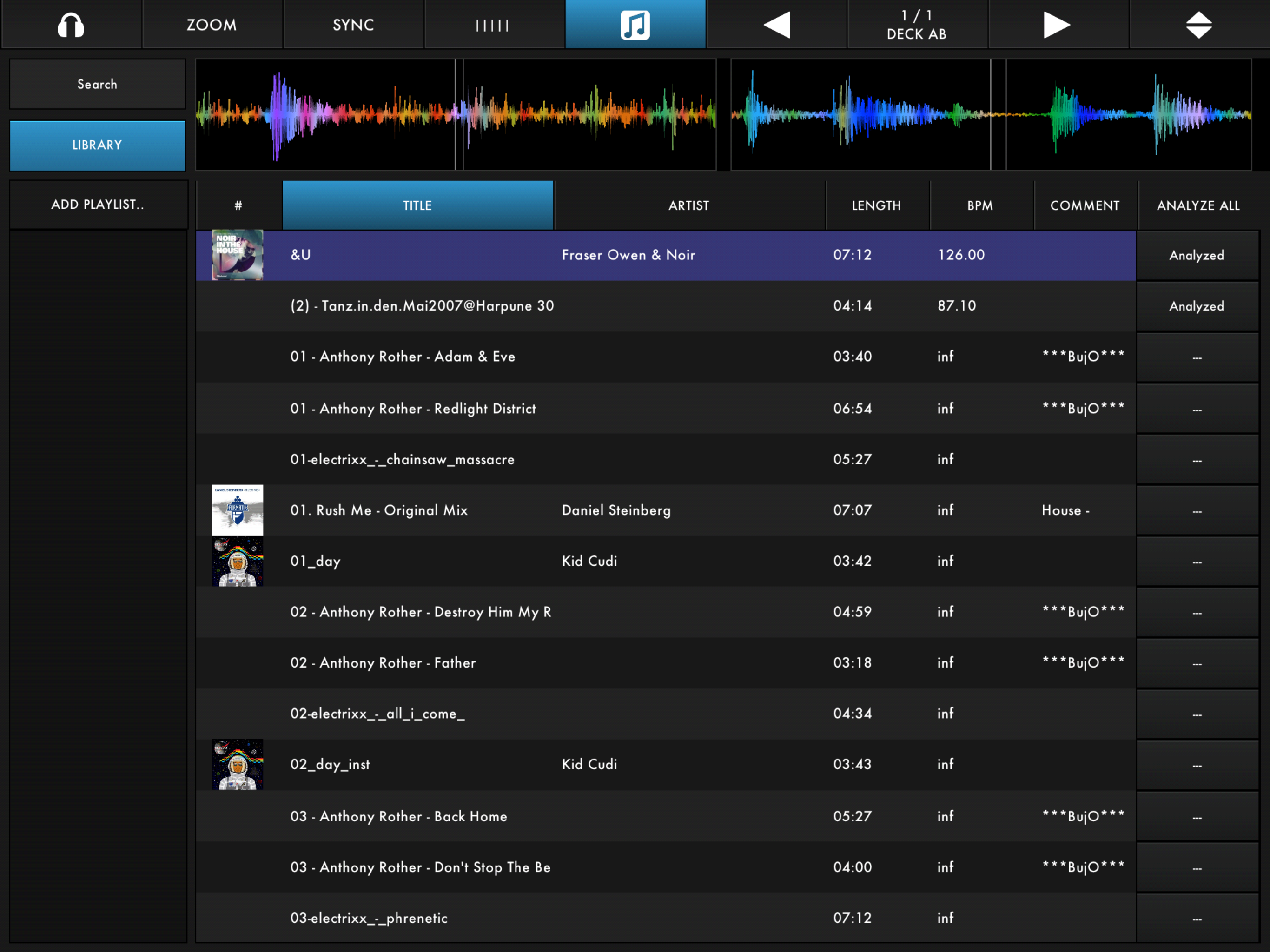The width and height of the screenshot is (1270, 952).
Task: Click the headphones cue icon
Action: pos(71,25)
